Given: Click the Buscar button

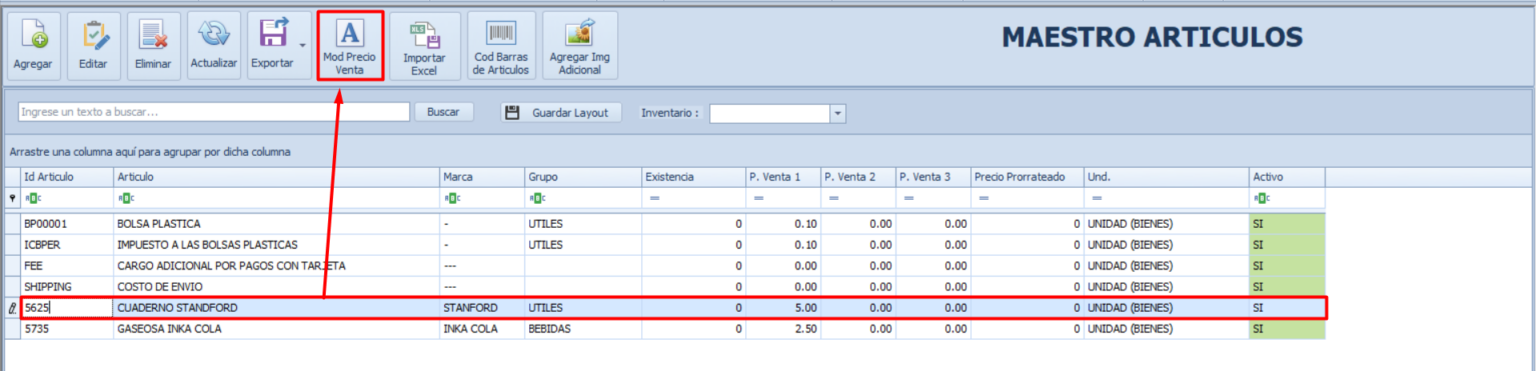Looking at the screenshot, I should [443, 112].
